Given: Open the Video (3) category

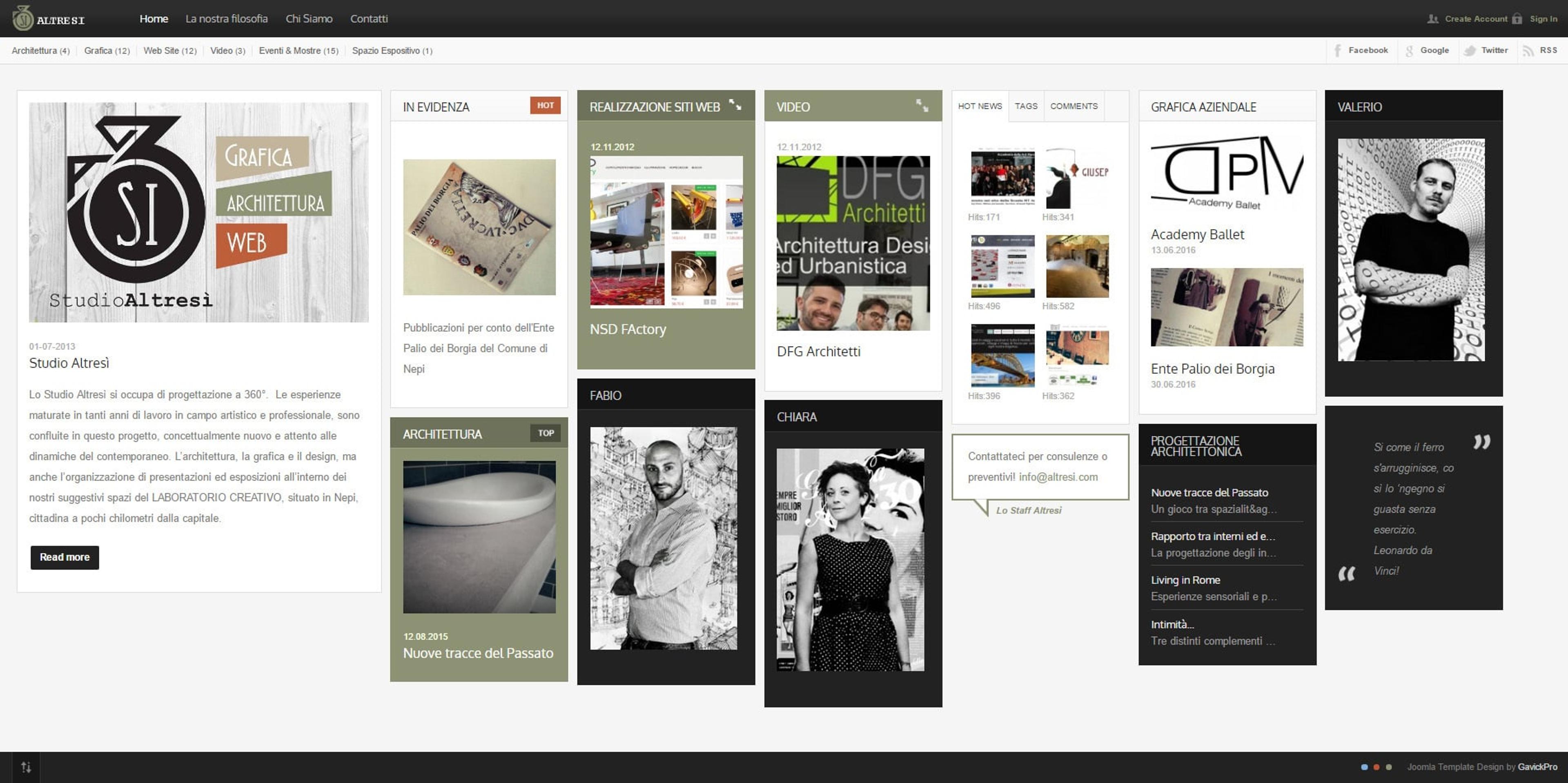Looking at the screenshot, I should coord(228,51).
